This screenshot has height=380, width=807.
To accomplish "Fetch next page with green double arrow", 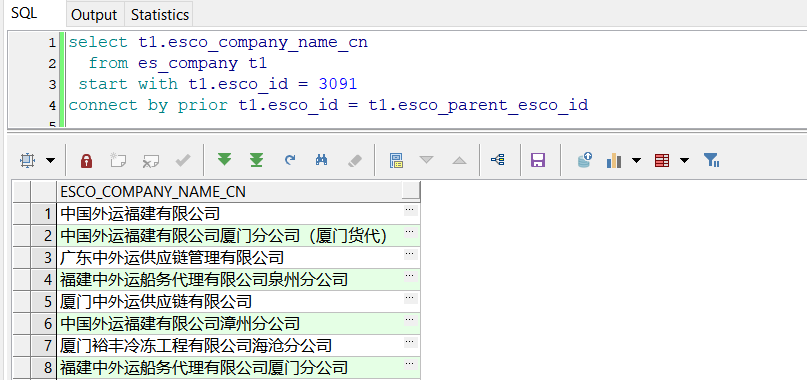I will [224, 160].
